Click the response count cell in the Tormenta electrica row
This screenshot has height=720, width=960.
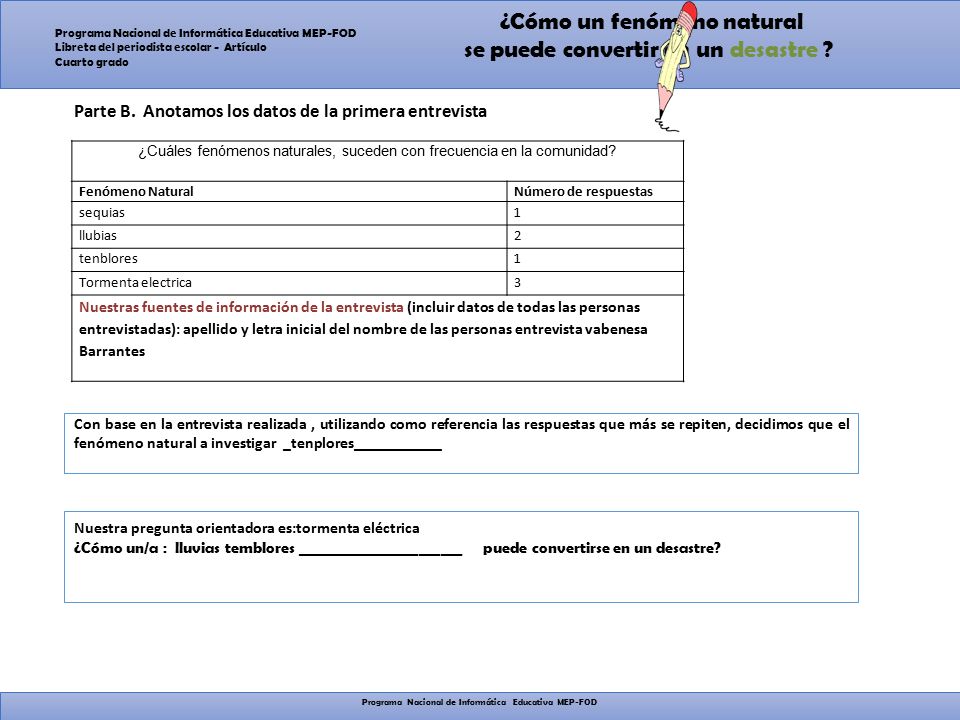coord(595,283)
